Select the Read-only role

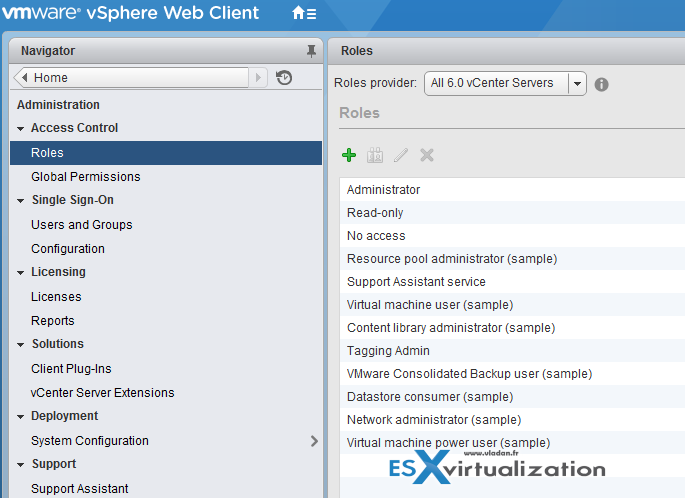click(x=512, y=213)
